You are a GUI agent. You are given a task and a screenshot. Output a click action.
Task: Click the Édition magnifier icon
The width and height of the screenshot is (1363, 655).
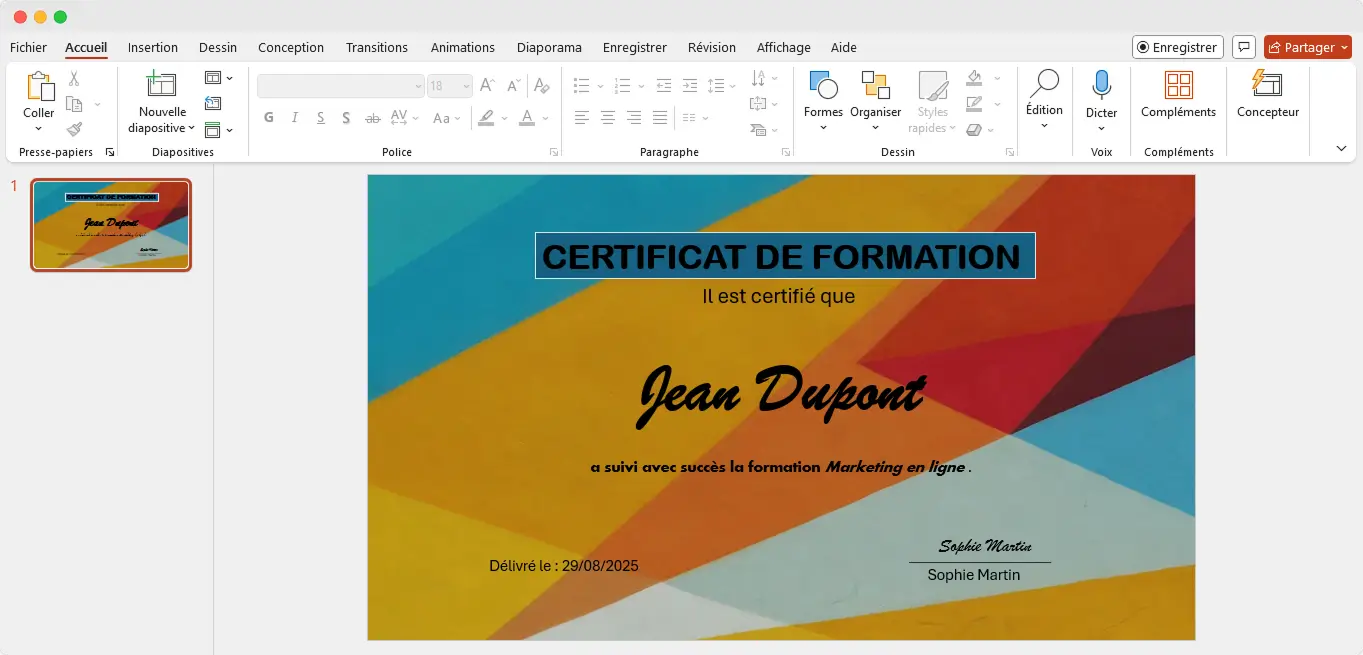1044,84
